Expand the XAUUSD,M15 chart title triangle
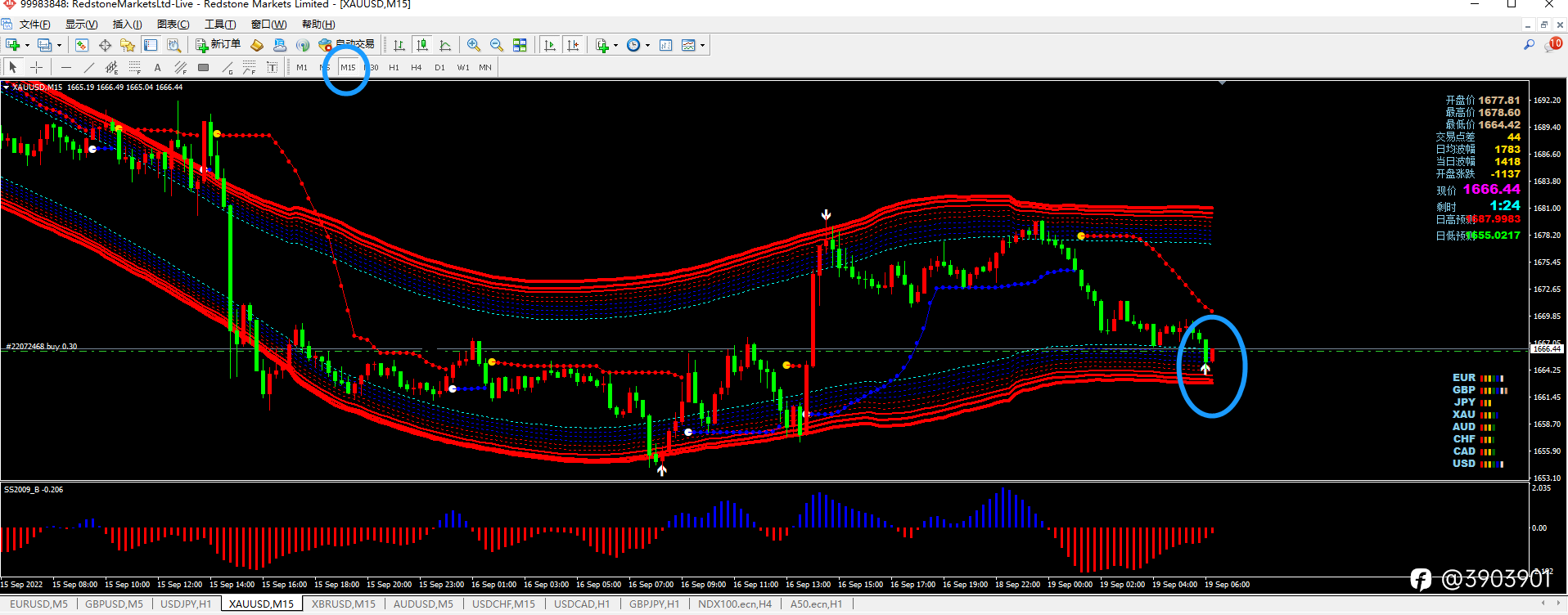This screenshot has width=1568, height=615. click(x=7, y=87)
